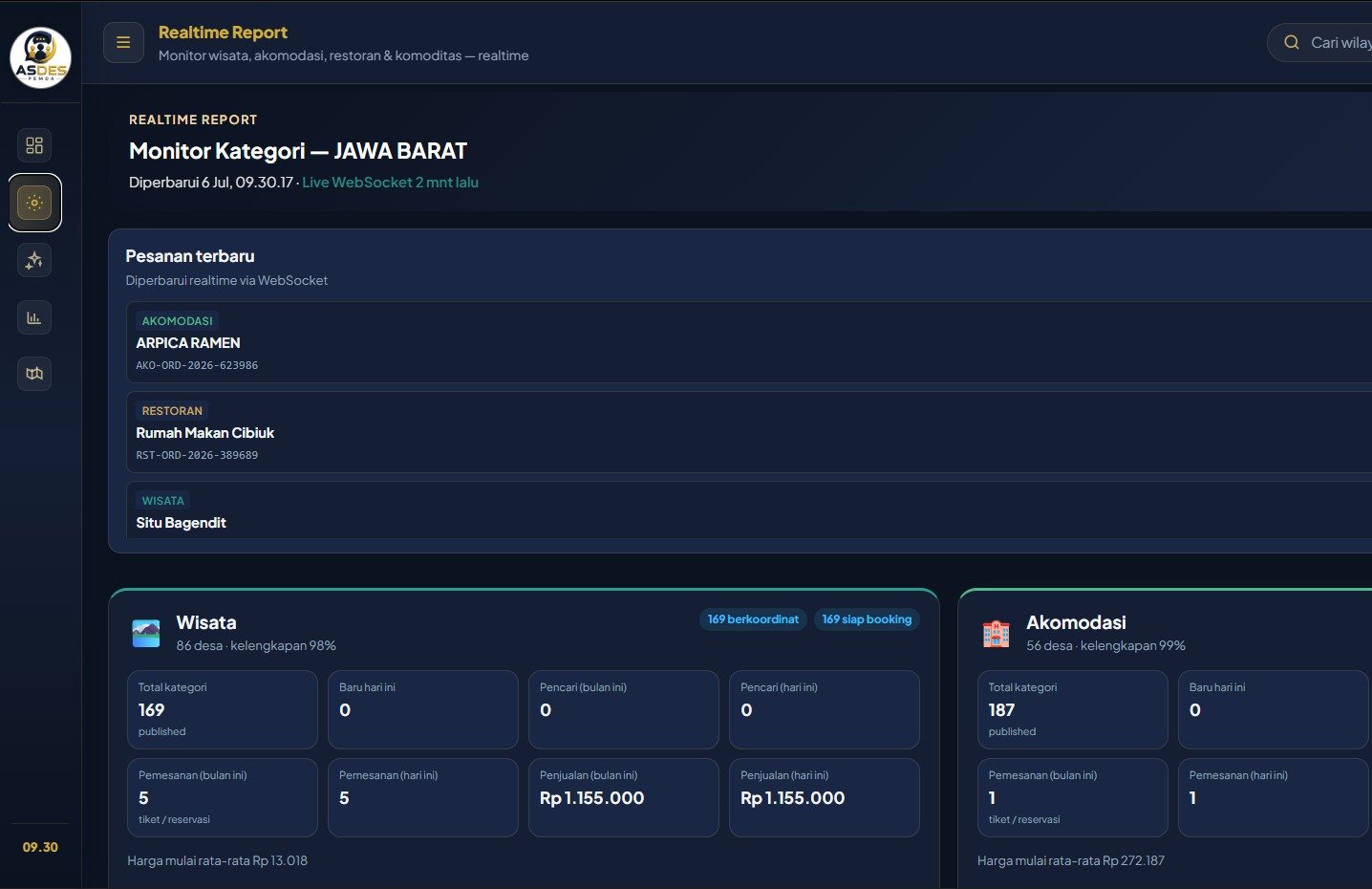Viewport: 1372px width, 889px height.
Task: Click the Wisata section heading
Action: 206,622
